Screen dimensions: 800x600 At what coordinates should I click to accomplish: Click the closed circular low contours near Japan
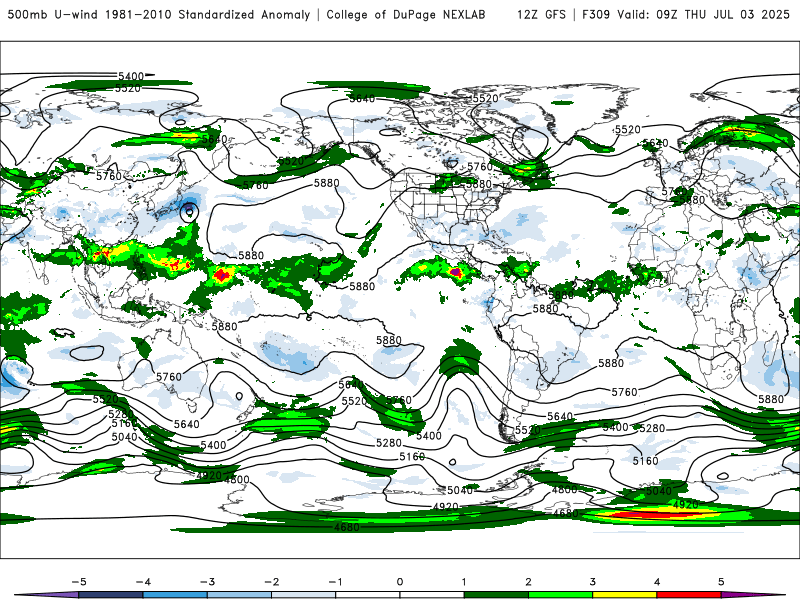pos(190,211)
